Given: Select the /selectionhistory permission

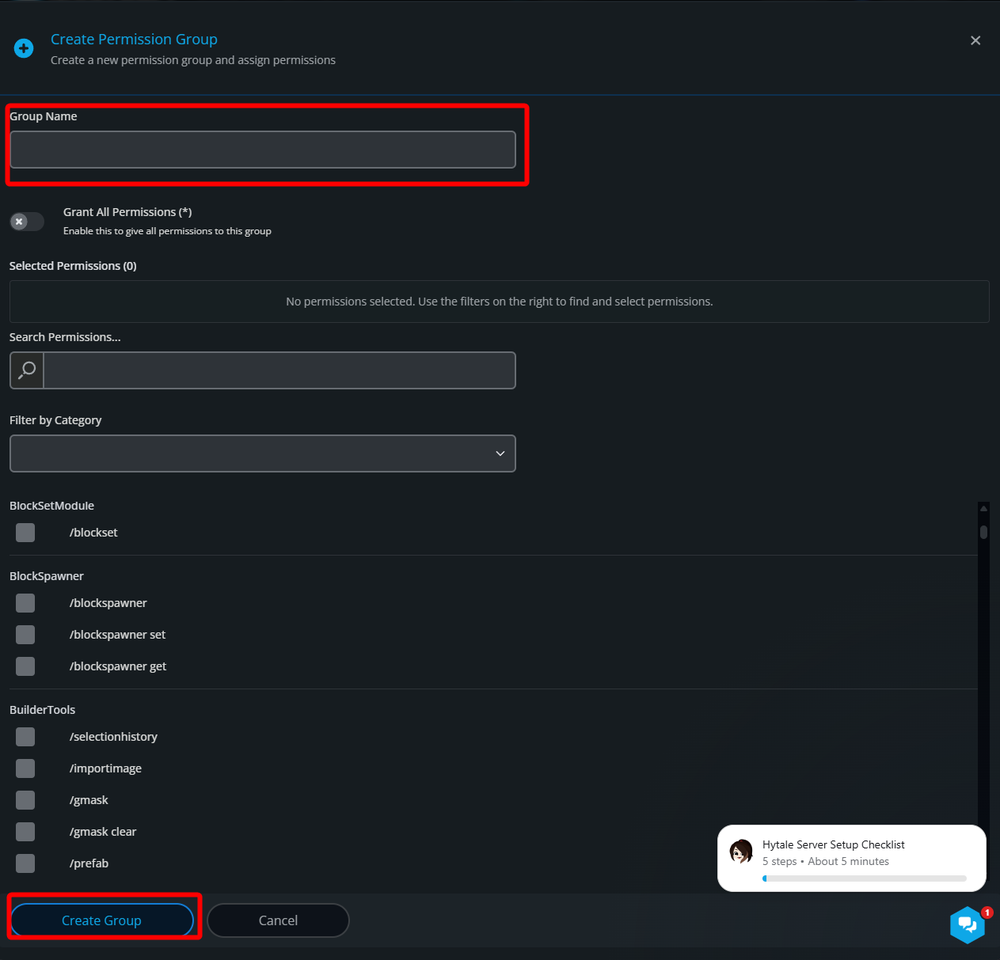Looking at the screenshot, I should (x=25, y=736).
